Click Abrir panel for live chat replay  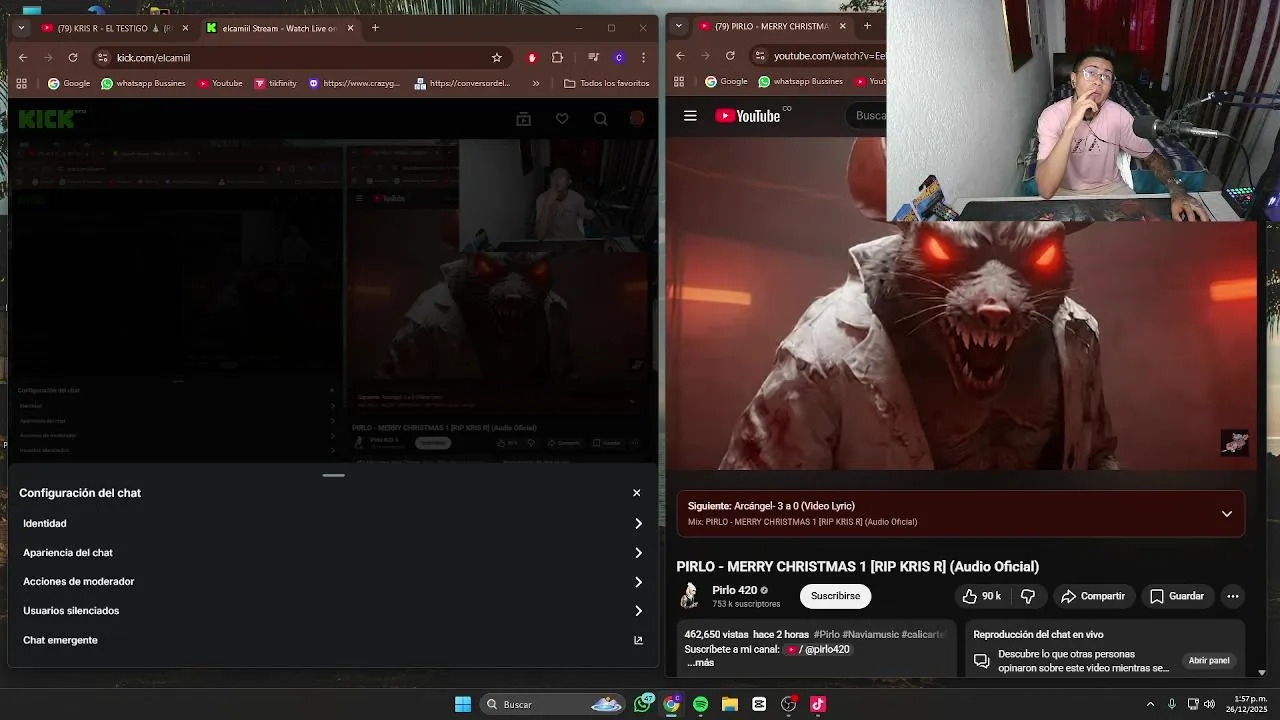click(1209, 661)
